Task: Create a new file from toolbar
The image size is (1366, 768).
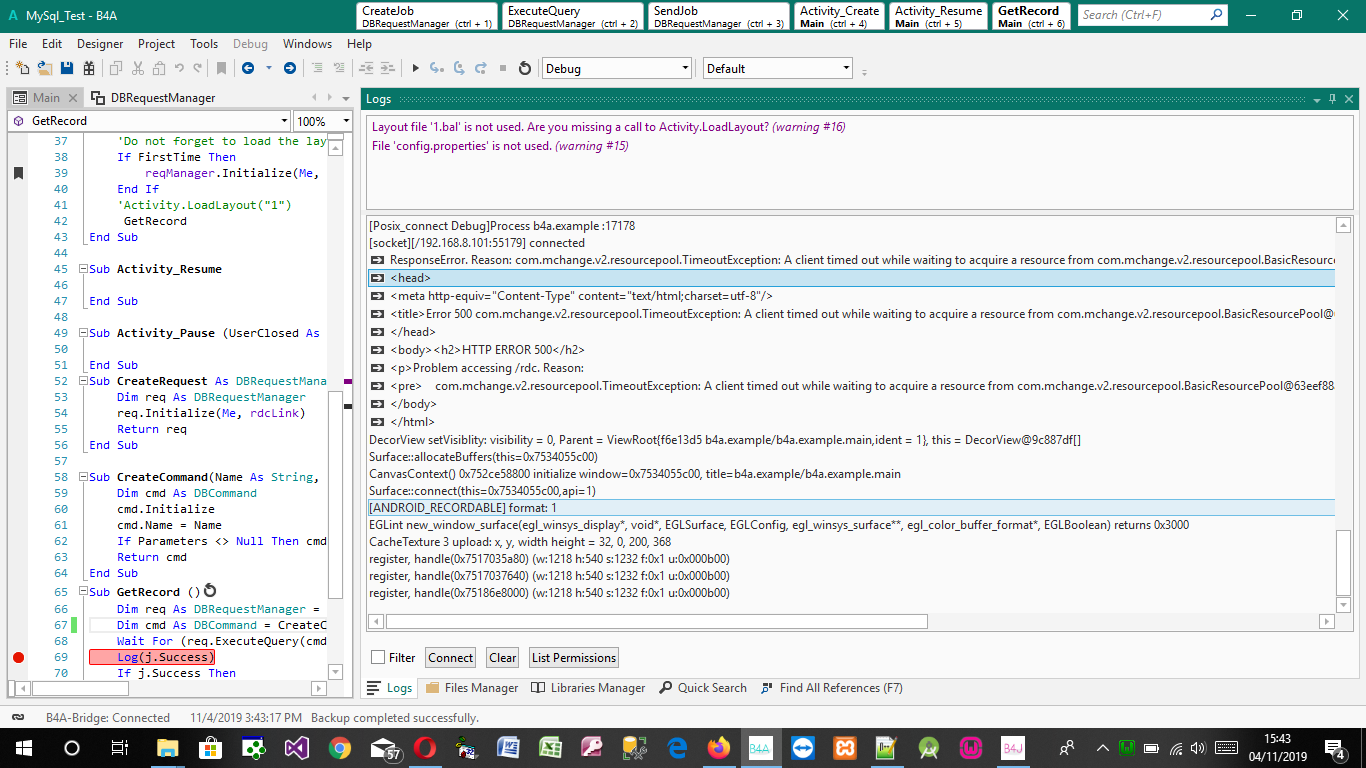Action: (x=22, y=68)
